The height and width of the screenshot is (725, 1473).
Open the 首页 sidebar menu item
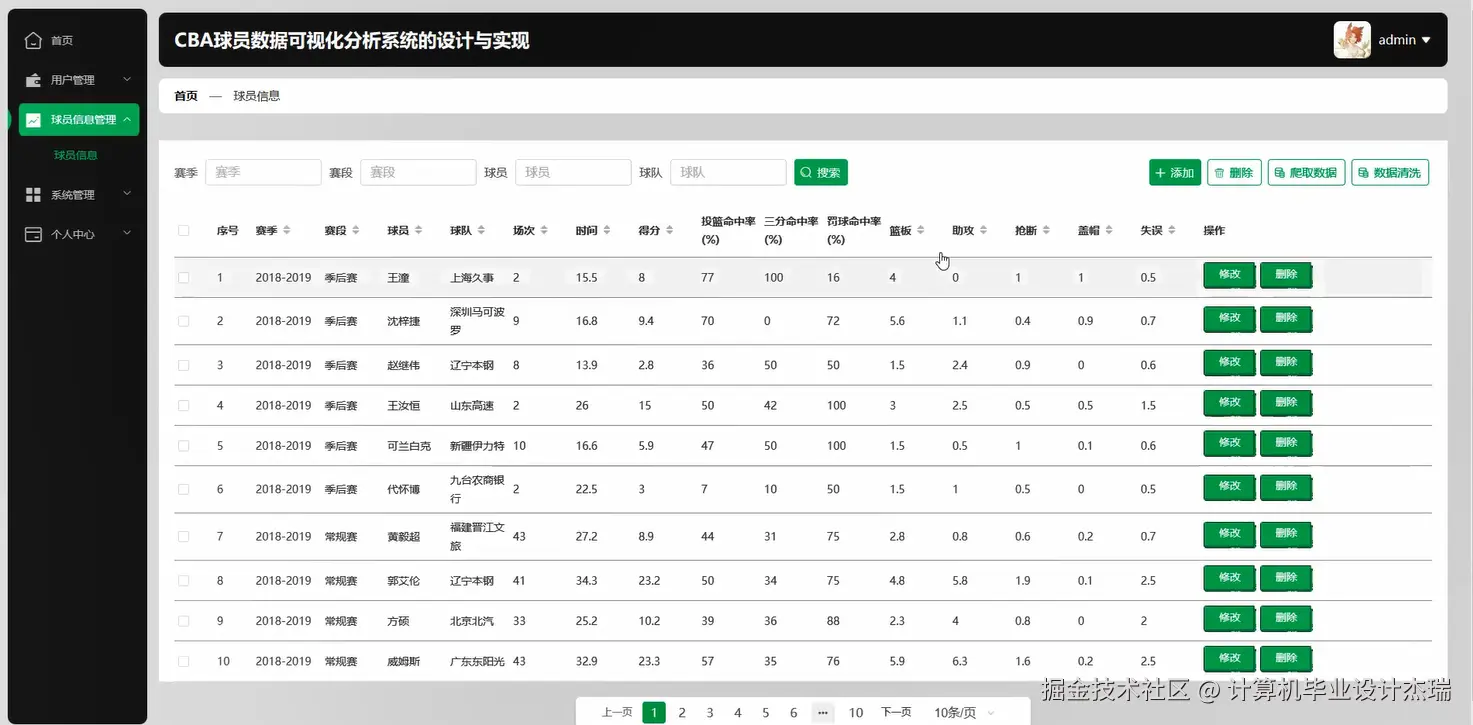point(78,40)
